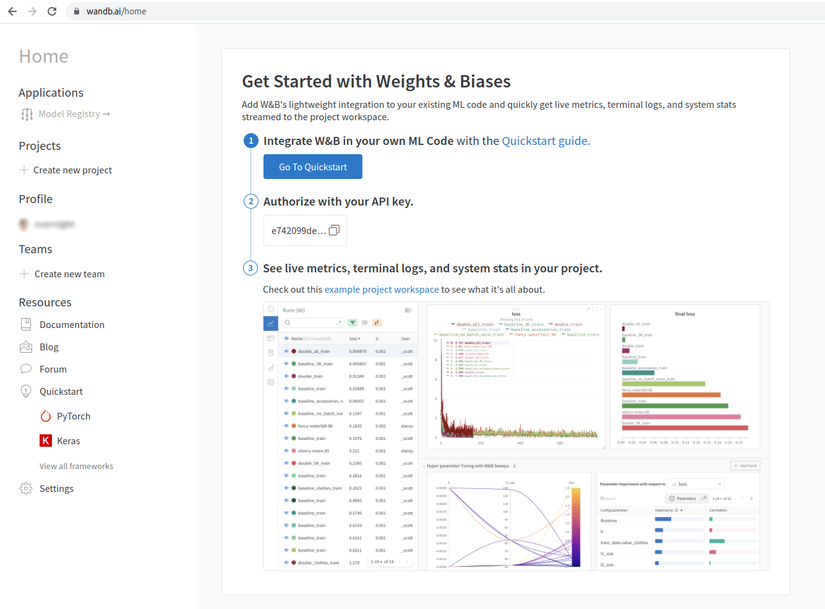
Task: Open the example project workspace link
Action: click(x=381, y=290)
